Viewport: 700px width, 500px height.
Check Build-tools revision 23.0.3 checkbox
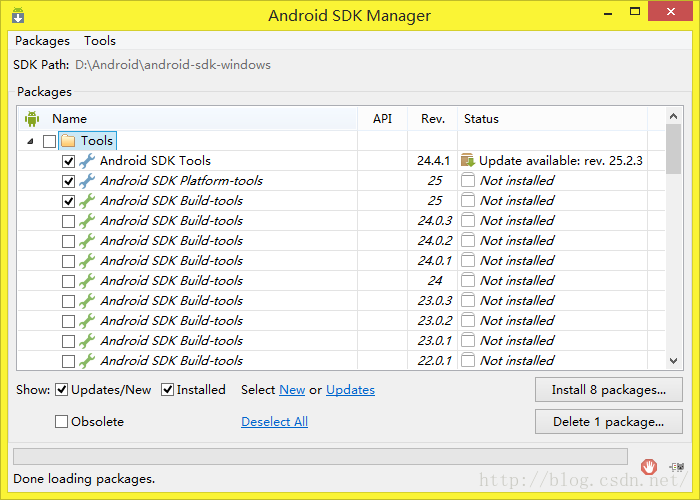pos(68,301)
